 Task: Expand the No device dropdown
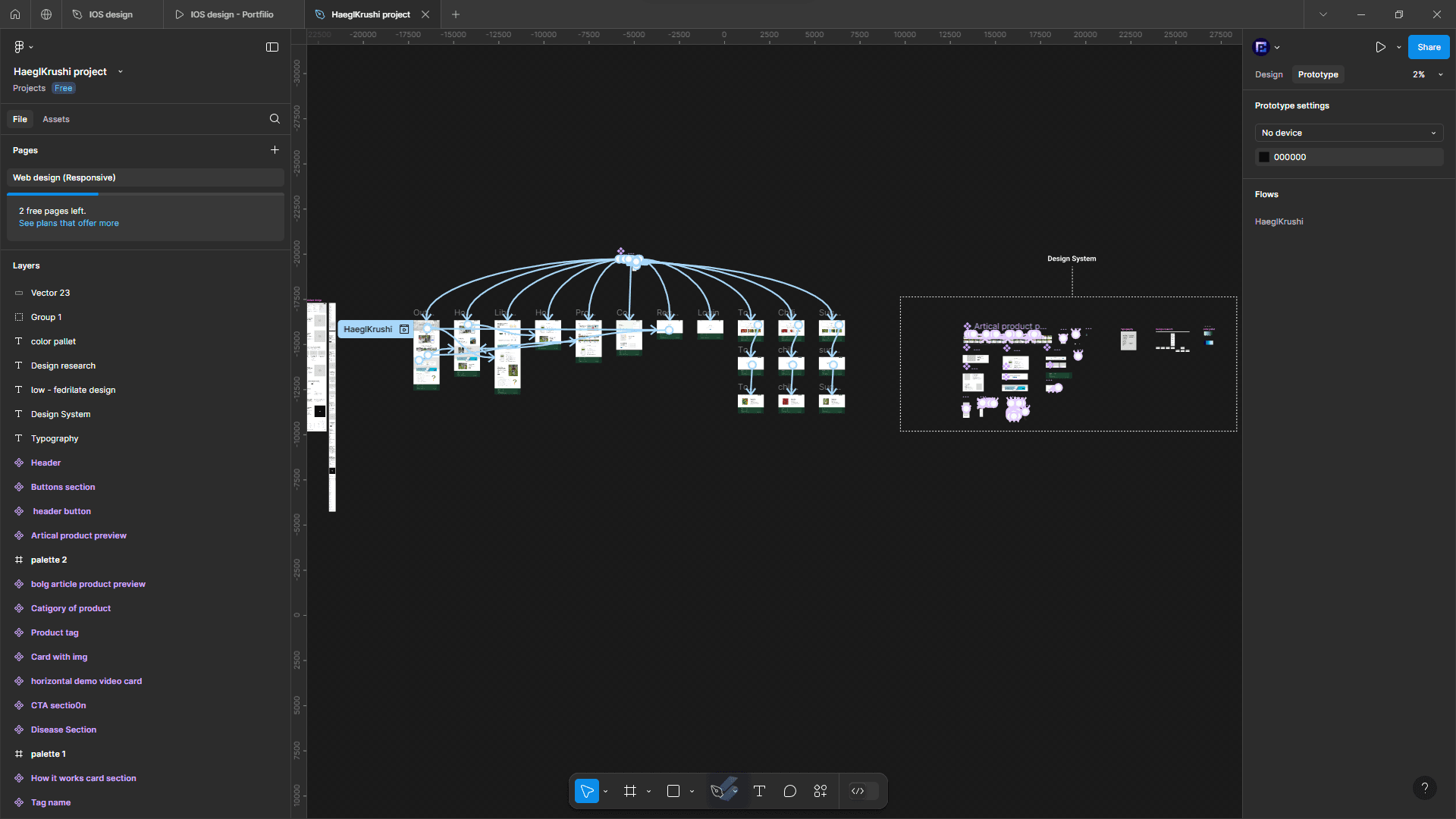[1348, 133]
